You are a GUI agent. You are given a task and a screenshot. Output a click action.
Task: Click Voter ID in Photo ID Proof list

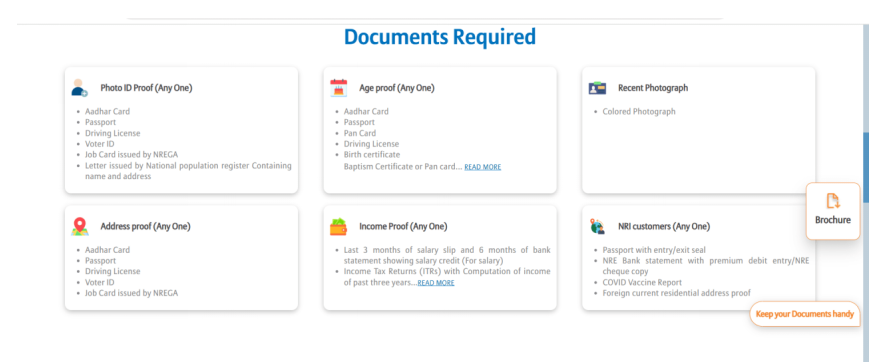[99, 144]
